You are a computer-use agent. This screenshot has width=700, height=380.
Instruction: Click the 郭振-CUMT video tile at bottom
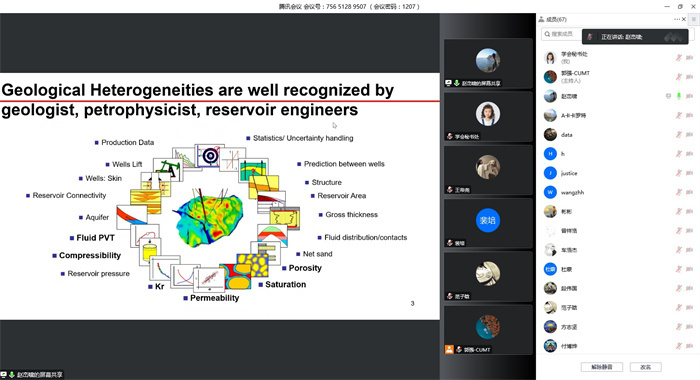[488, 330]
